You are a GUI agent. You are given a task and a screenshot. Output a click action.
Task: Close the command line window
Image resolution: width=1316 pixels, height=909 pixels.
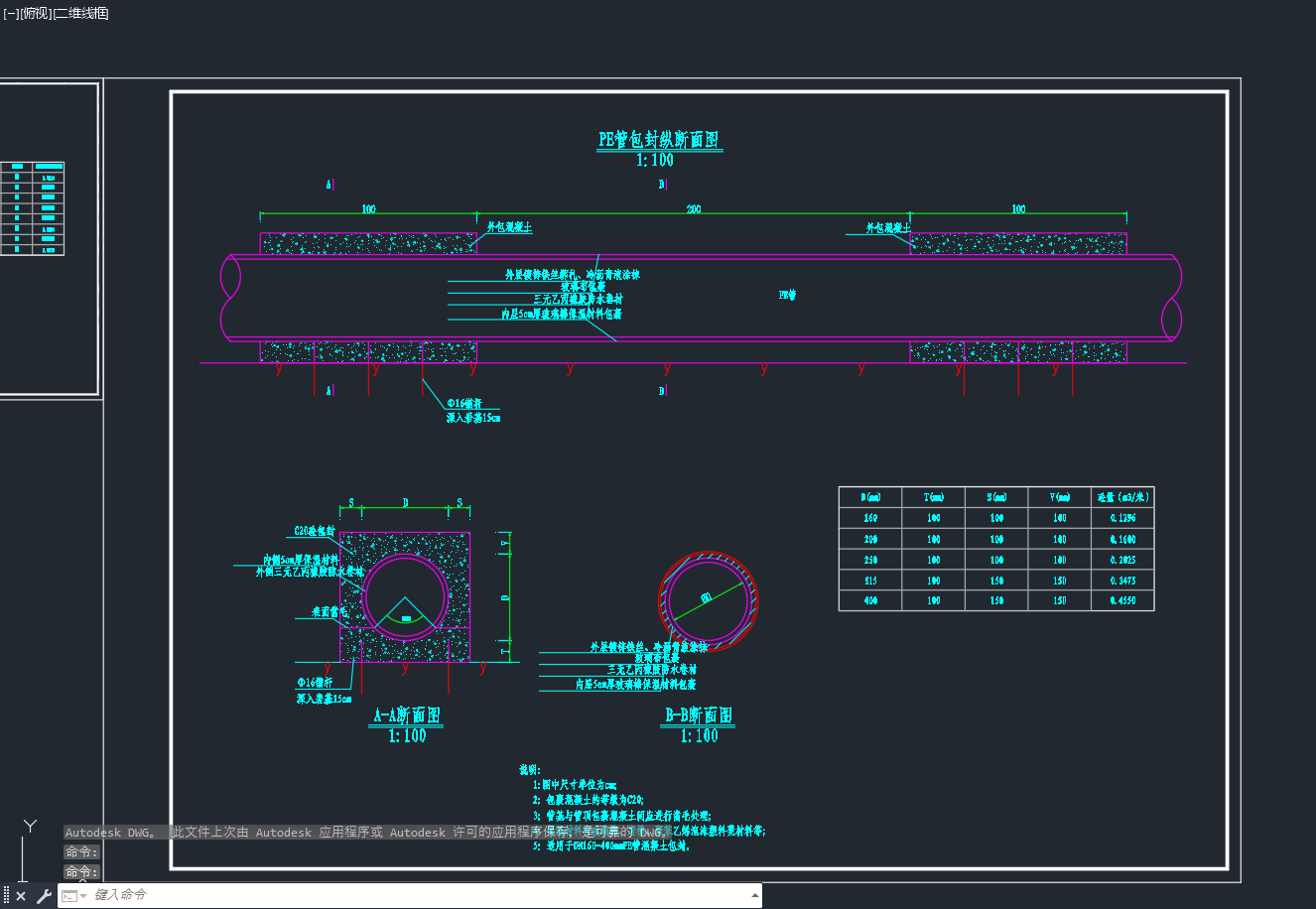click(x=21, y=896)
